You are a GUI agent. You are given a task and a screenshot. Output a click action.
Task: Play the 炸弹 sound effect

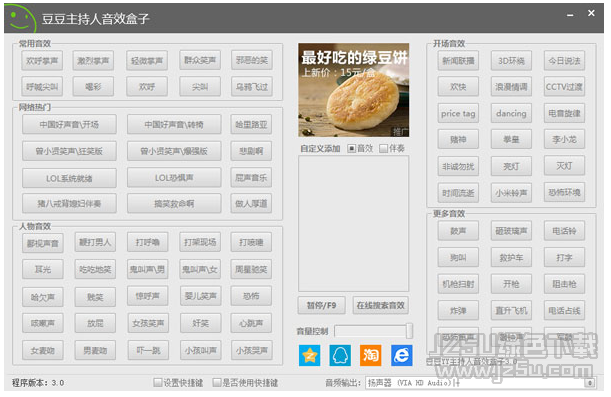[x=458, y=311]
